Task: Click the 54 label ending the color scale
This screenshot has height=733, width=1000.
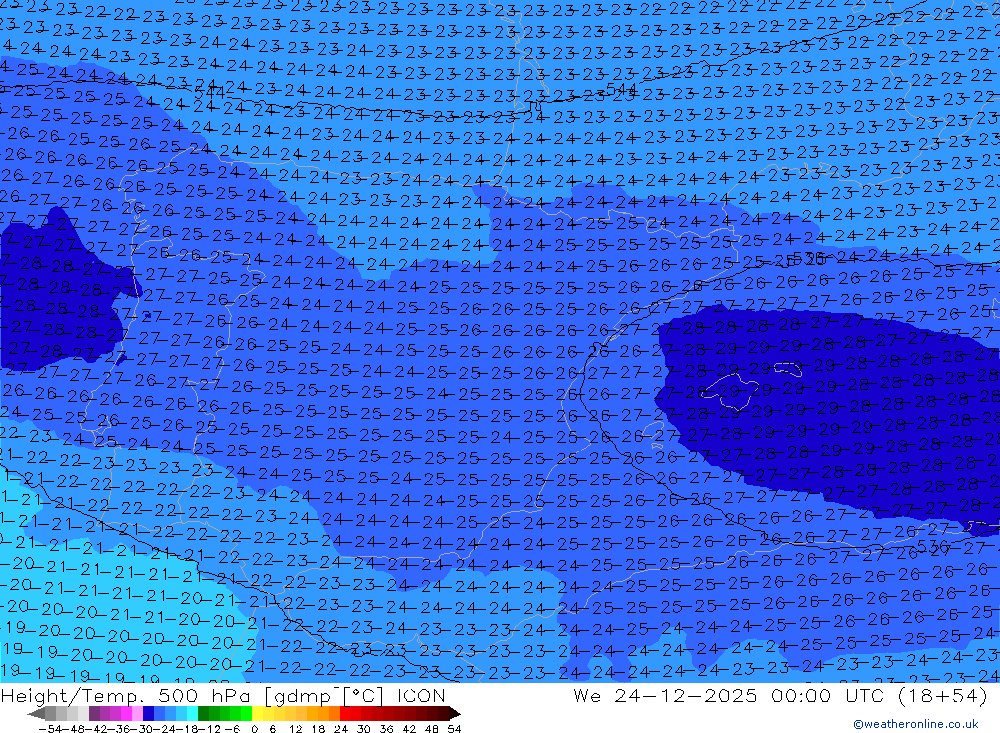Action: (454, 729)
